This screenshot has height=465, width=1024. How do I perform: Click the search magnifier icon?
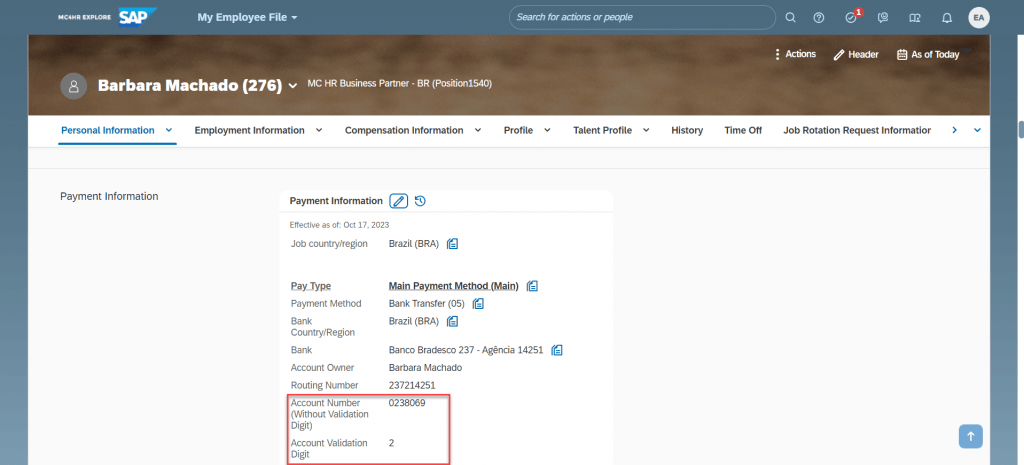pos(790,18)
